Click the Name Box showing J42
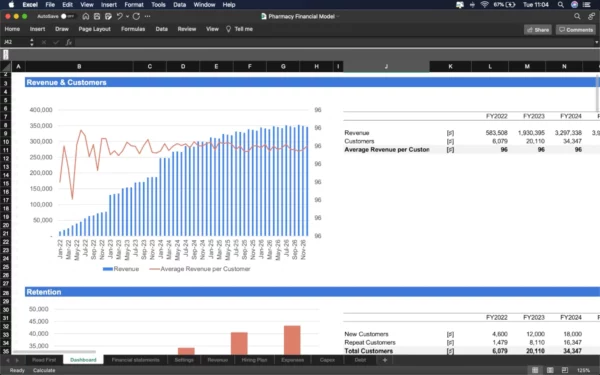 pyautogui.click(x=15, y=42)
